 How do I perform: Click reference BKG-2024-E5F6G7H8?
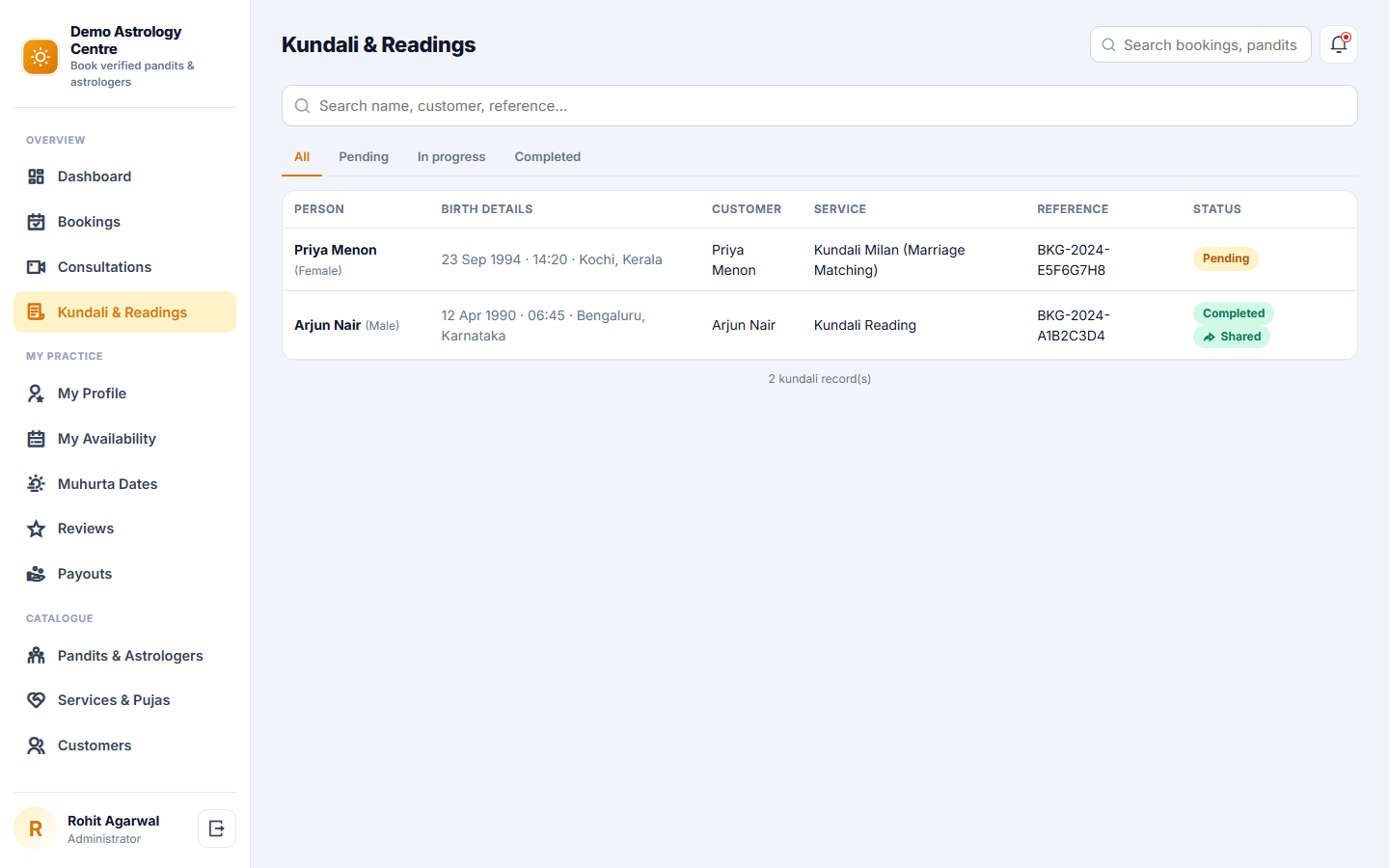[x=1074, y=260]
